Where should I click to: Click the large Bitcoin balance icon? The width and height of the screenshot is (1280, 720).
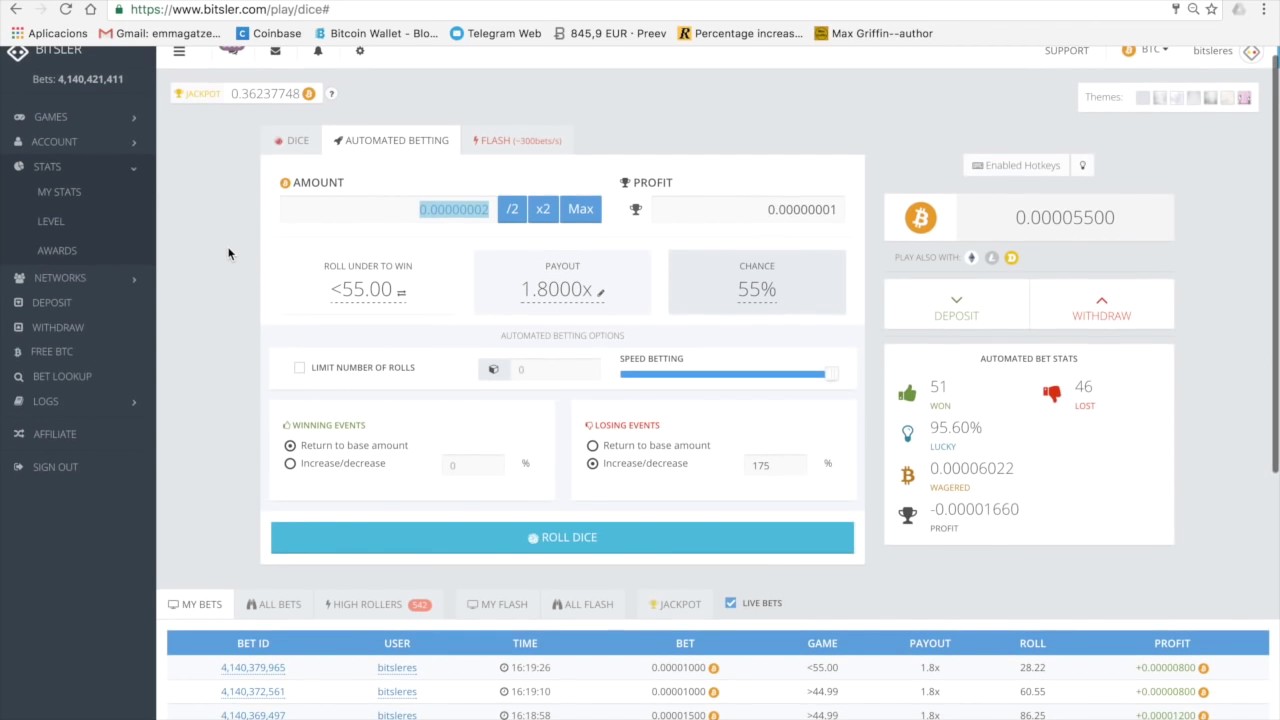[x=920, y=217]
